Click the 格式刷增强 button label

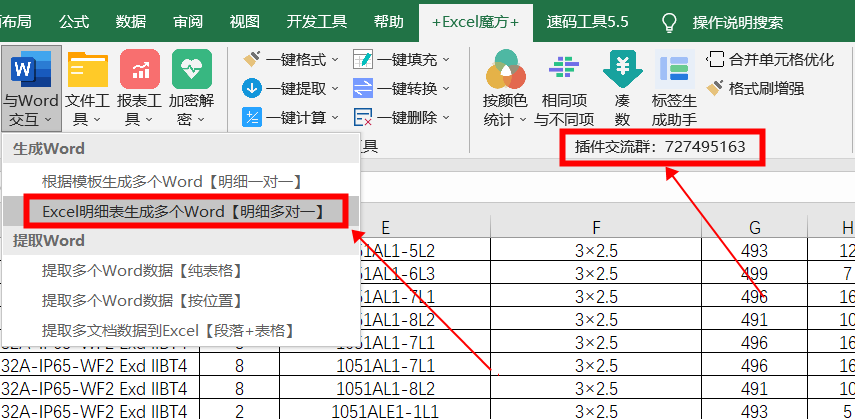tap(767, 88)
